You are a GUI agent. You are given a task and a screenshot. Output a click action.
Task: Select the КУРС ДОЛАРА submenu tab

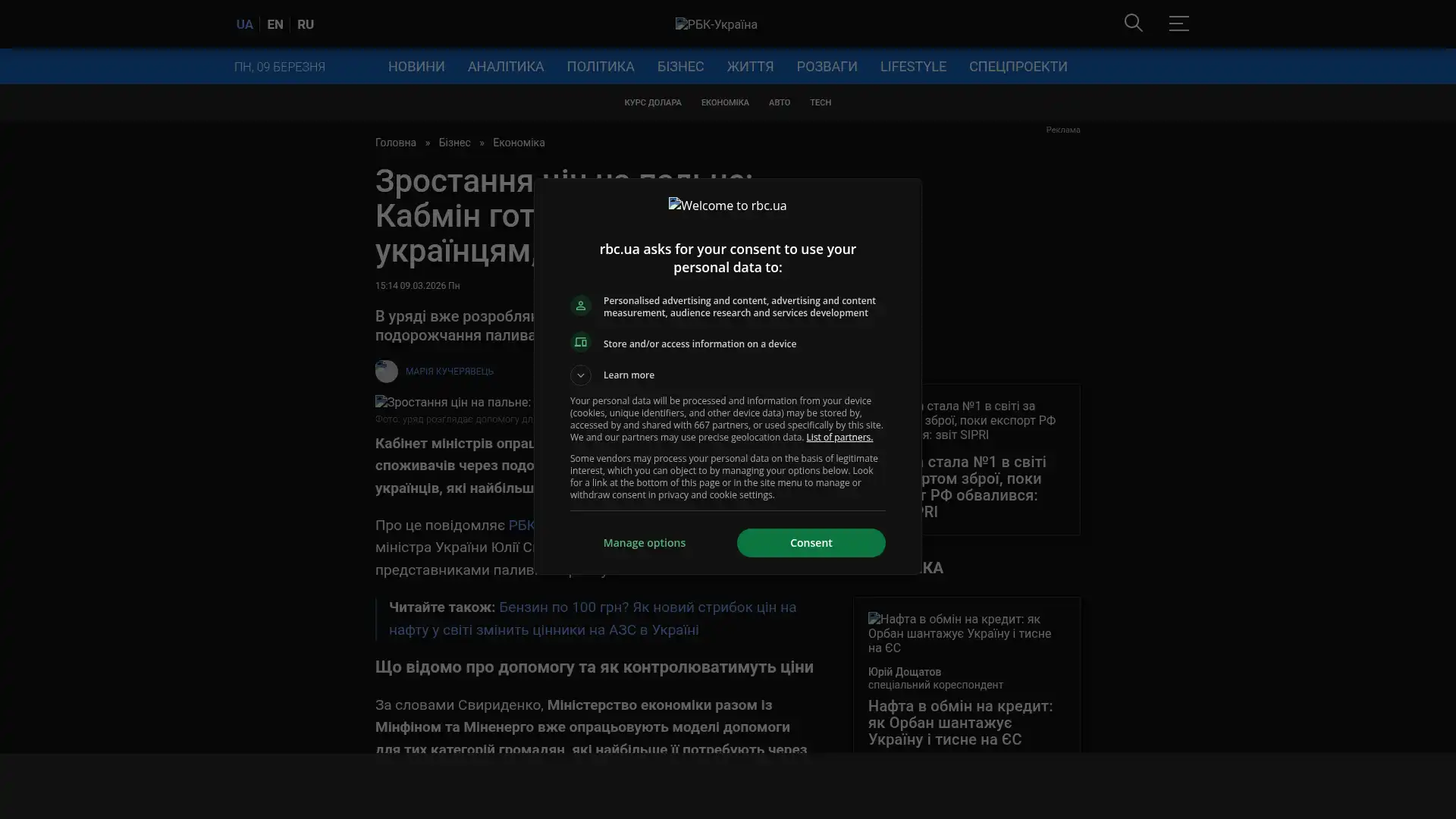pos(652,102)
